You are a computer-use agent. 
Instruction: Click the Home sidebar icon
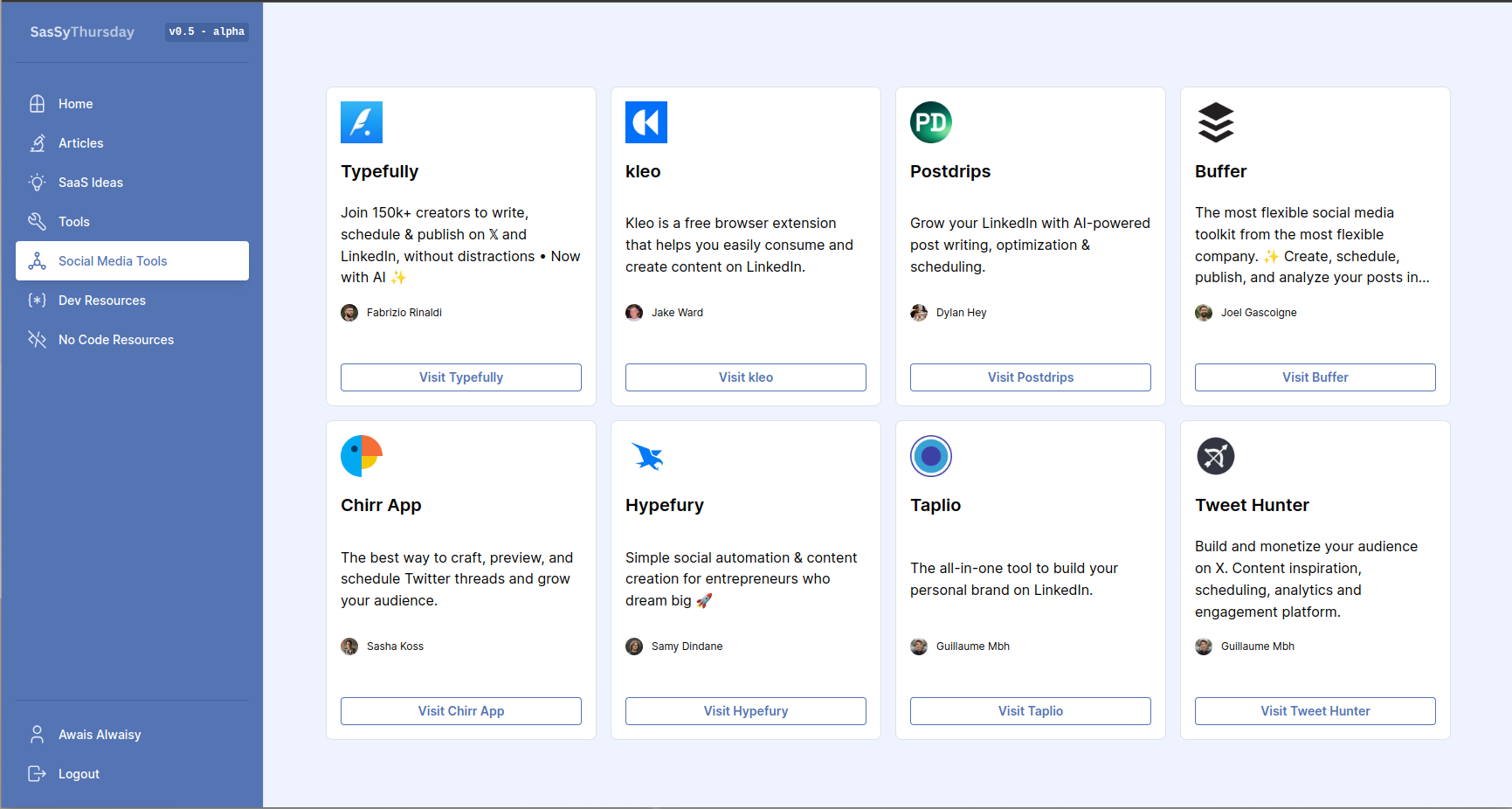pyautogui.click(x=37, y=104)
